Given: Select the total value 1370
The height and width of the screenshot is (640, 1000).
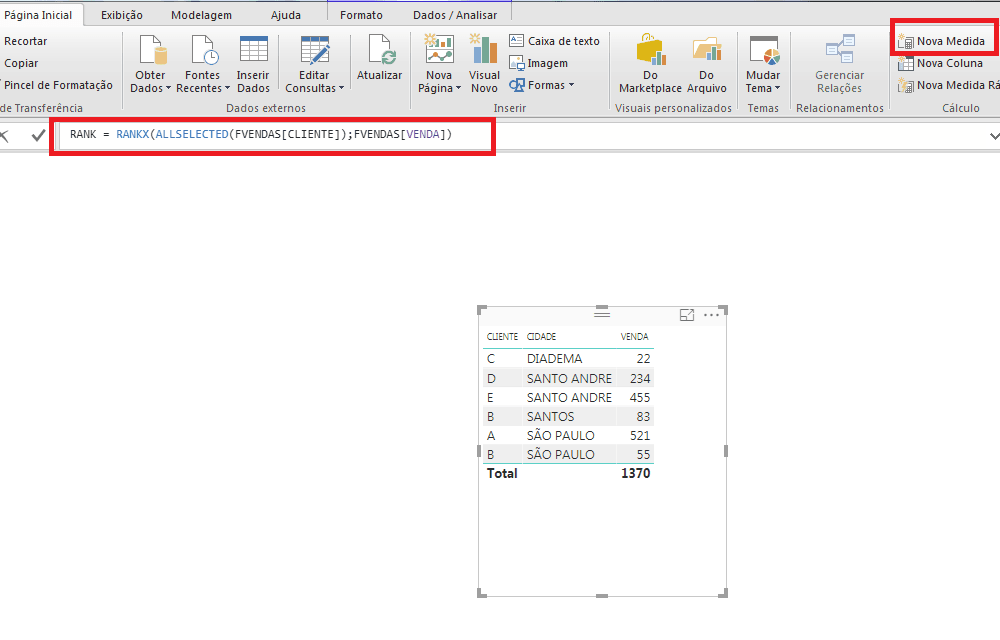Looking at the screenshot, I should 635,473.
